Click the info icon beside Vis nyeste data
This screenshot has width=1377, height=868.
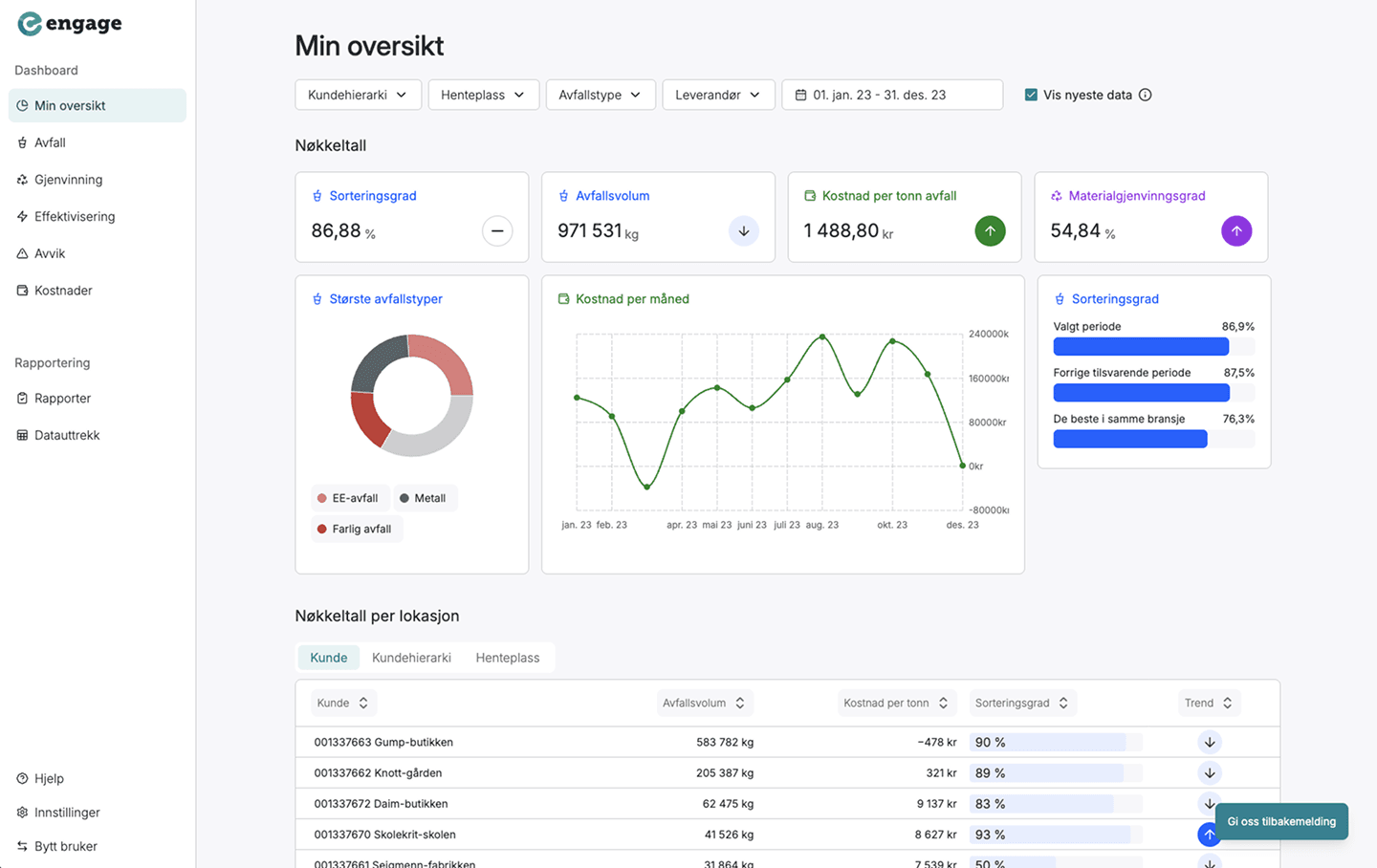pos(1145,95)
